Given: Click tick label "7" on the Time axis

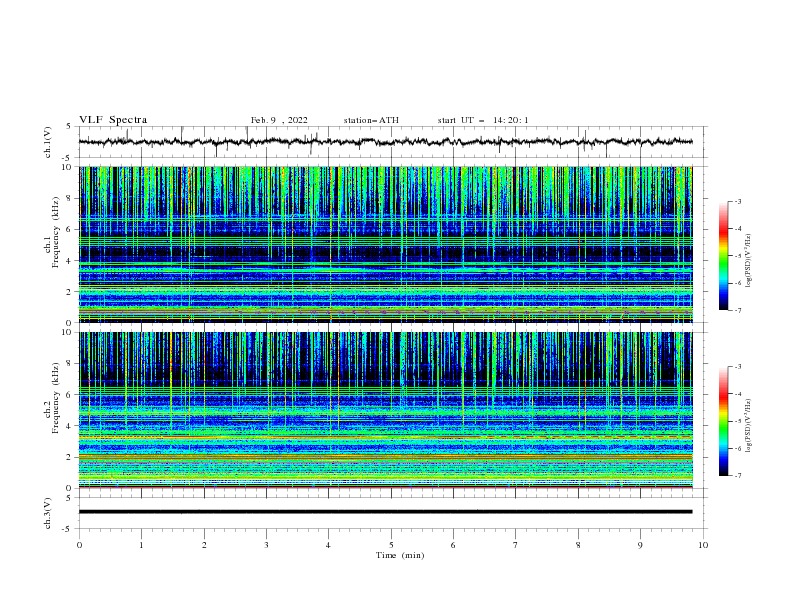Looking at the screenshot, I should pos(516,545).
